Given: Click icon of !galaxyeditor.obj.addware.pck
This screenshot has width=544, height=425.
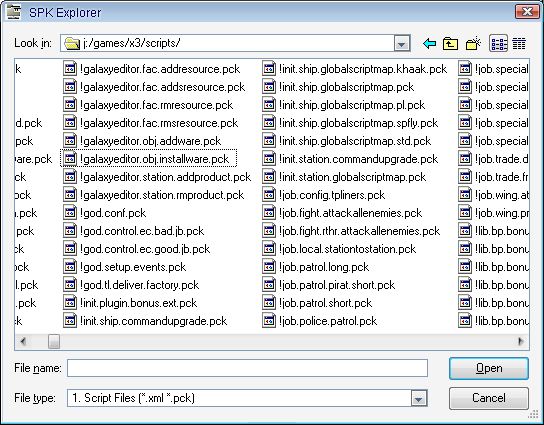Looking at the screenshot, I should pyautogui.click(x=70, y=141).
